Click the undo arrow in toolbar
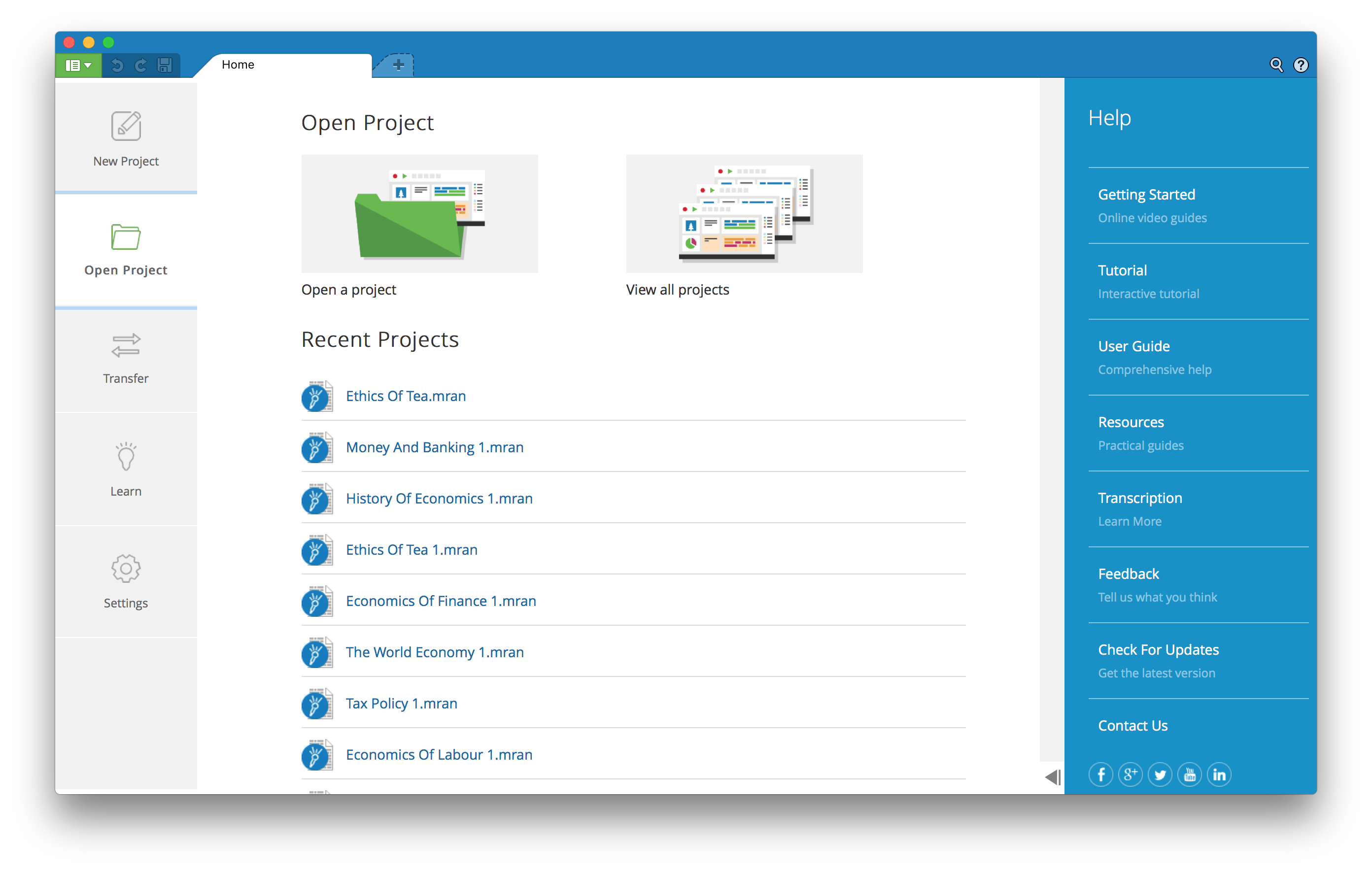 pos(117,66)
